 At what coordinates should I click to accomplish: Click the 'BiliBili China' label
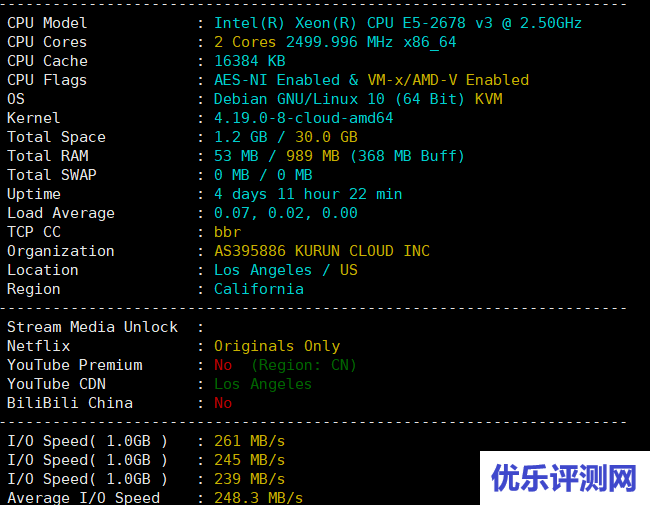pos(70,403)
